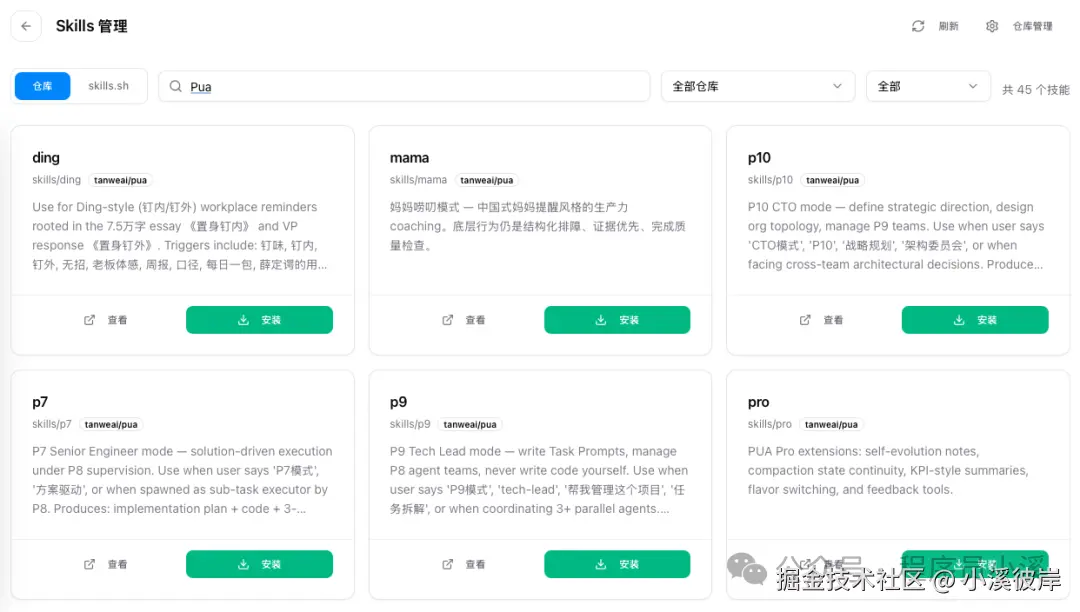Click the ding workplace reminders description
This screenshot has width=1080, height=612.
[x=179, y=235]
